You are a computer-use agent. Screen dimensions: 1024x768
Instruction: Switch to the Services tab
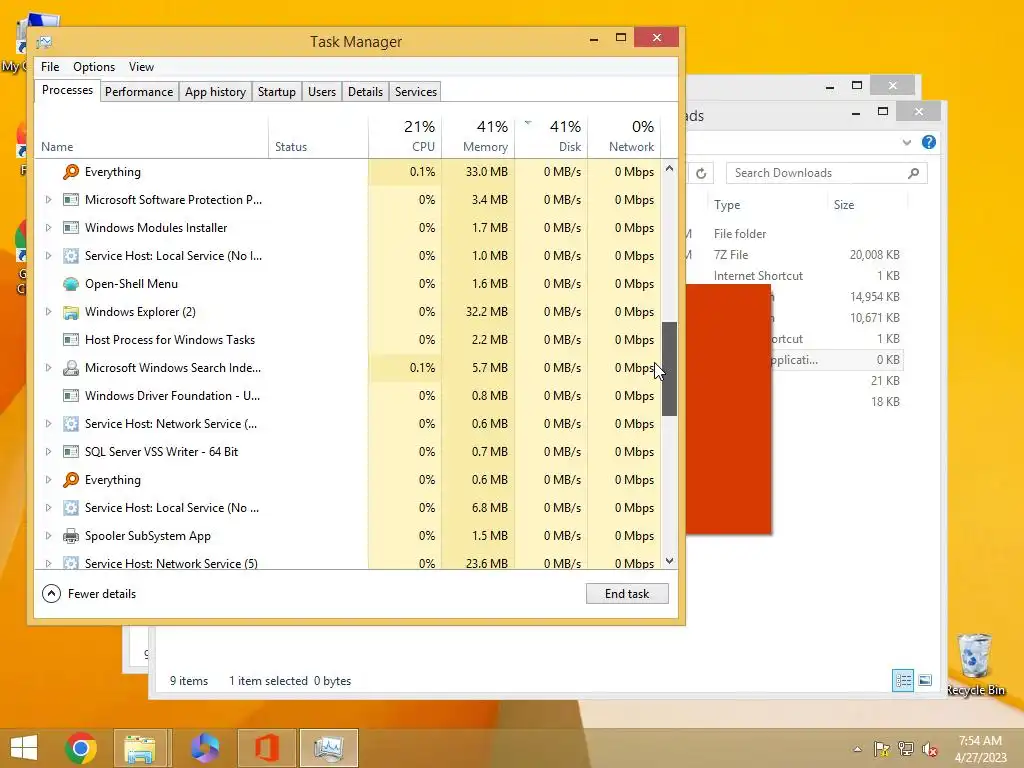point(415,91)
